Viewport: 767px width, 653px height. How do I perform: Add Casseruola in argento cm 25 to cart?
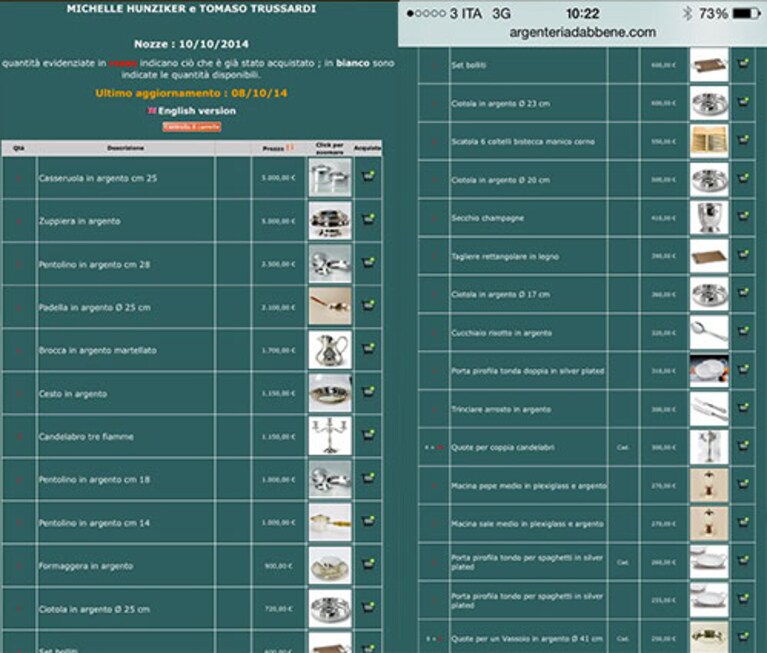(368, 176)
